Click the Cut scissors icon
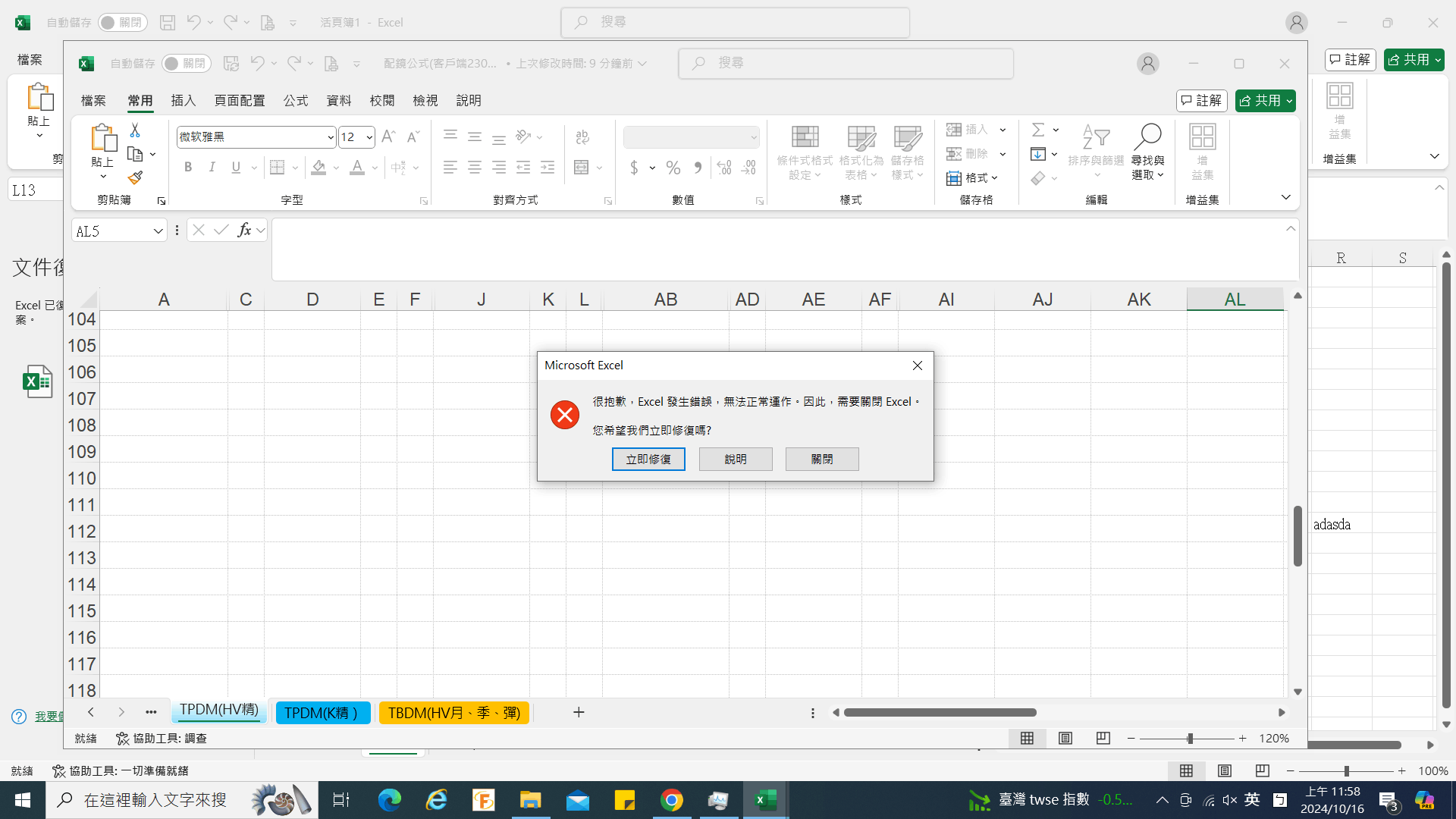This screenshot has width=1456, height=819. coord(135,130)
